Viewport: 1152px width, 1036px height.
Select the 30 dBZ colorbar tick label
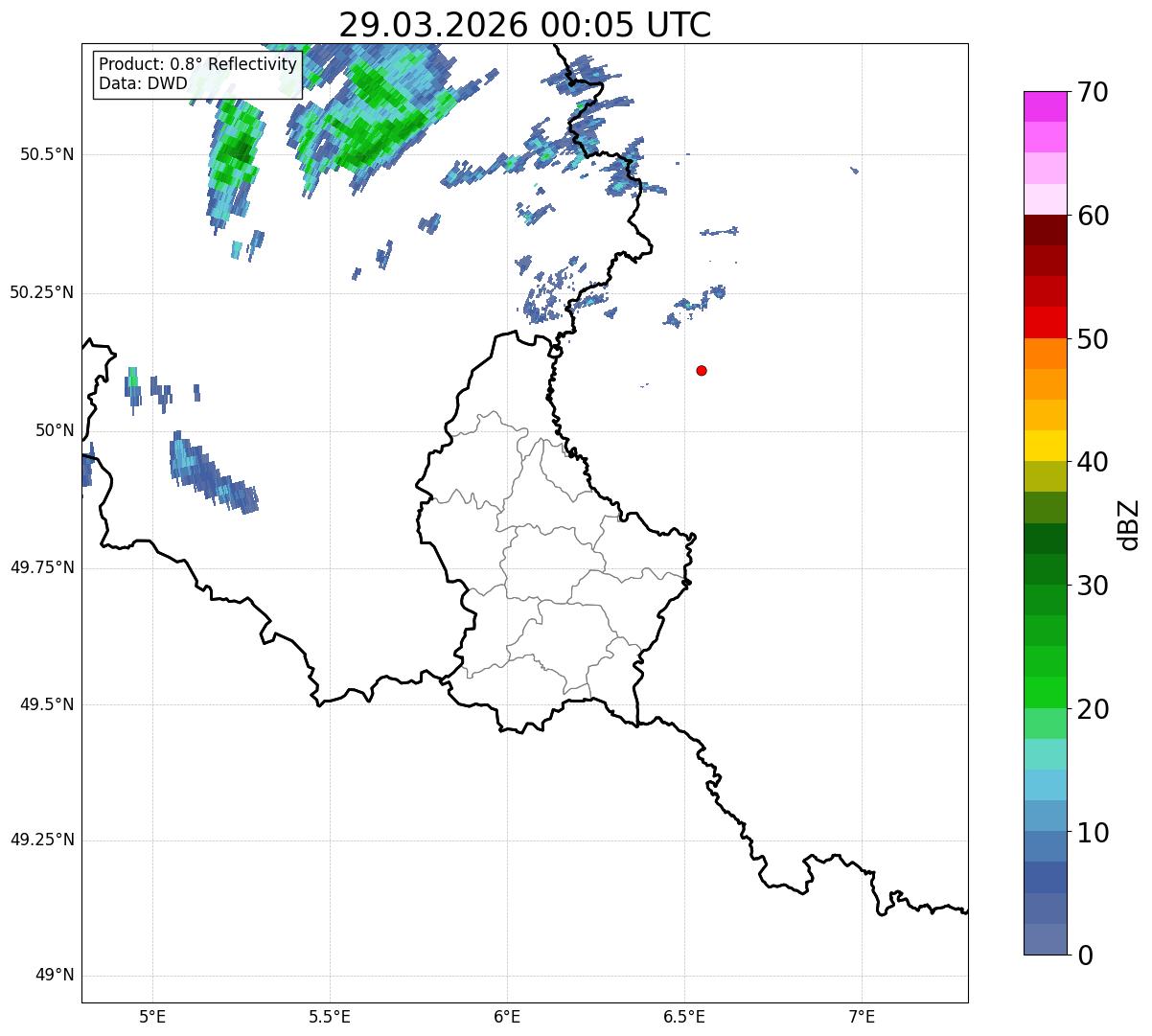tap(1093, 586)
